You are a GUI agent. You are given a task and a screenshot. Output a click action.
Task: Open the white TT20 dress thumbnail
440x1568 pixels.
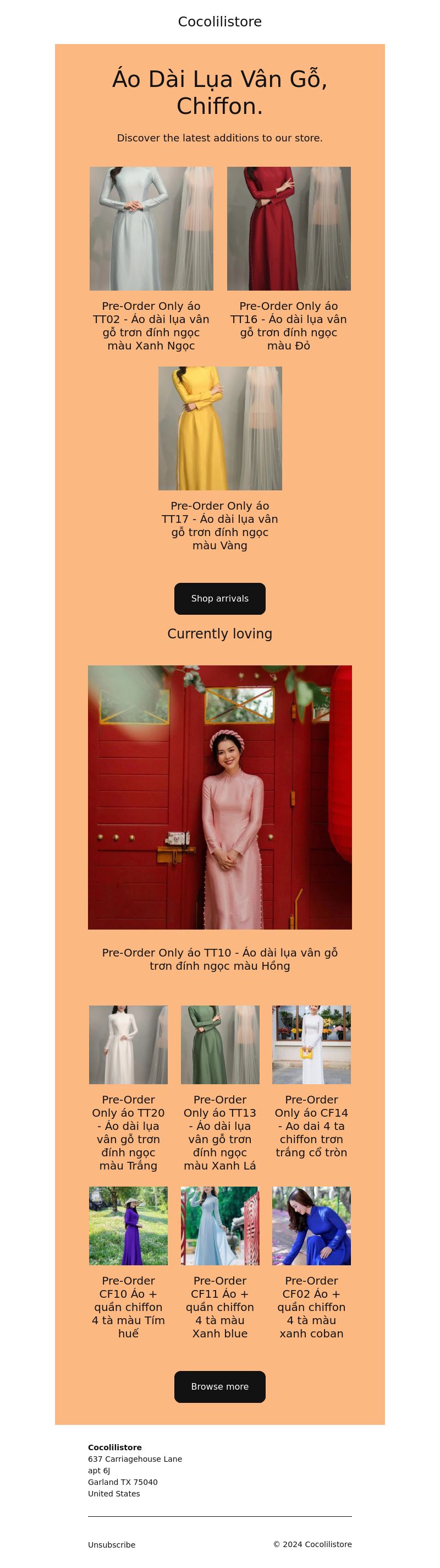click(x=128, y=1045)
